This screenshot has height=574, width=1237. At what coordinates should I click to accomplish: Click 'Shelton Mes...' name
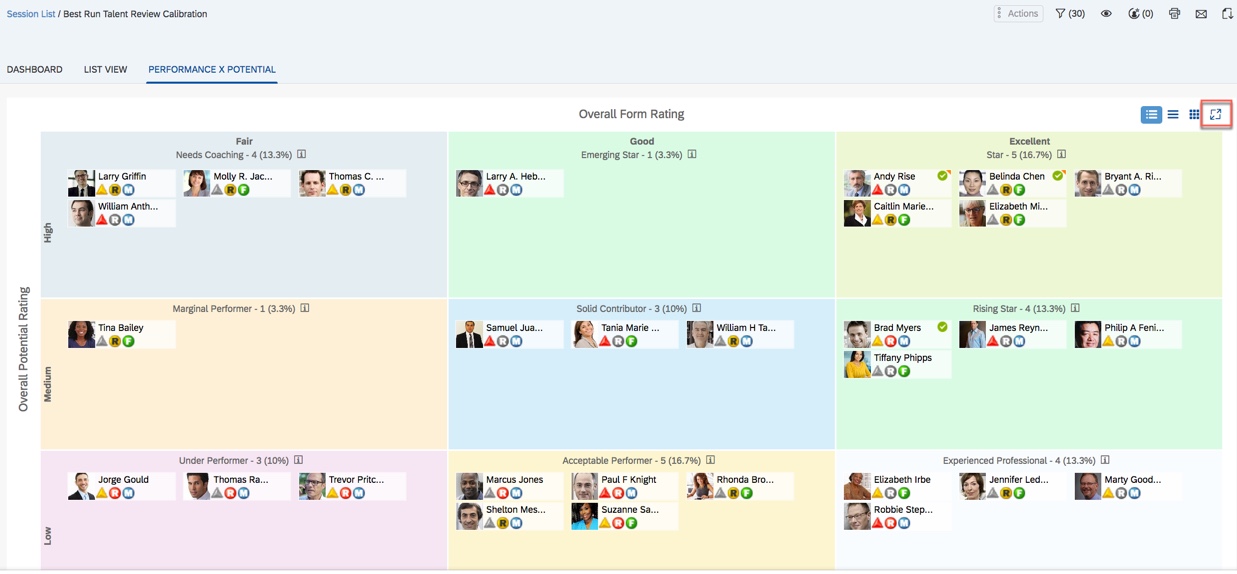click(516, 510)
